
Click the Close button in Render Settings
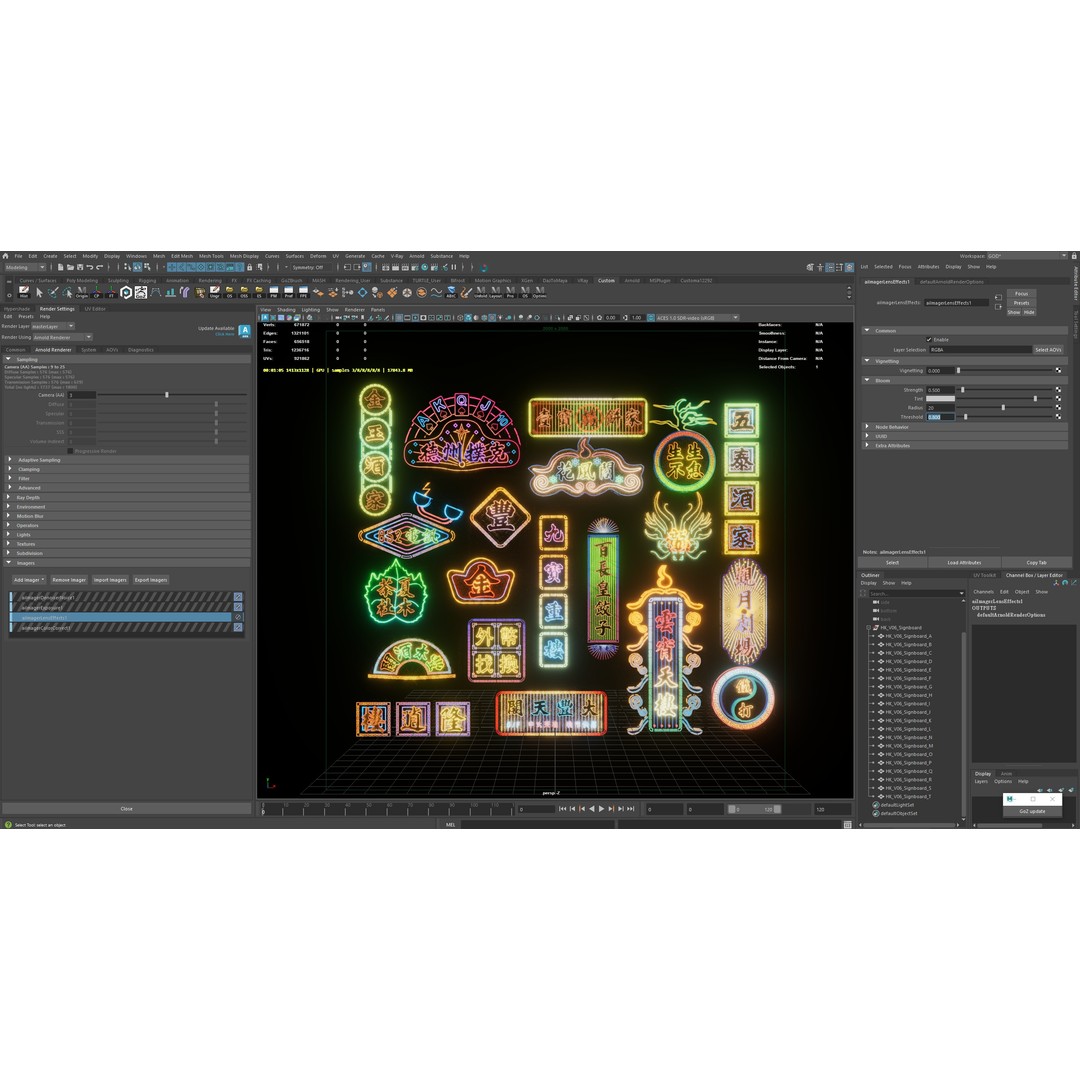(127, 809)
